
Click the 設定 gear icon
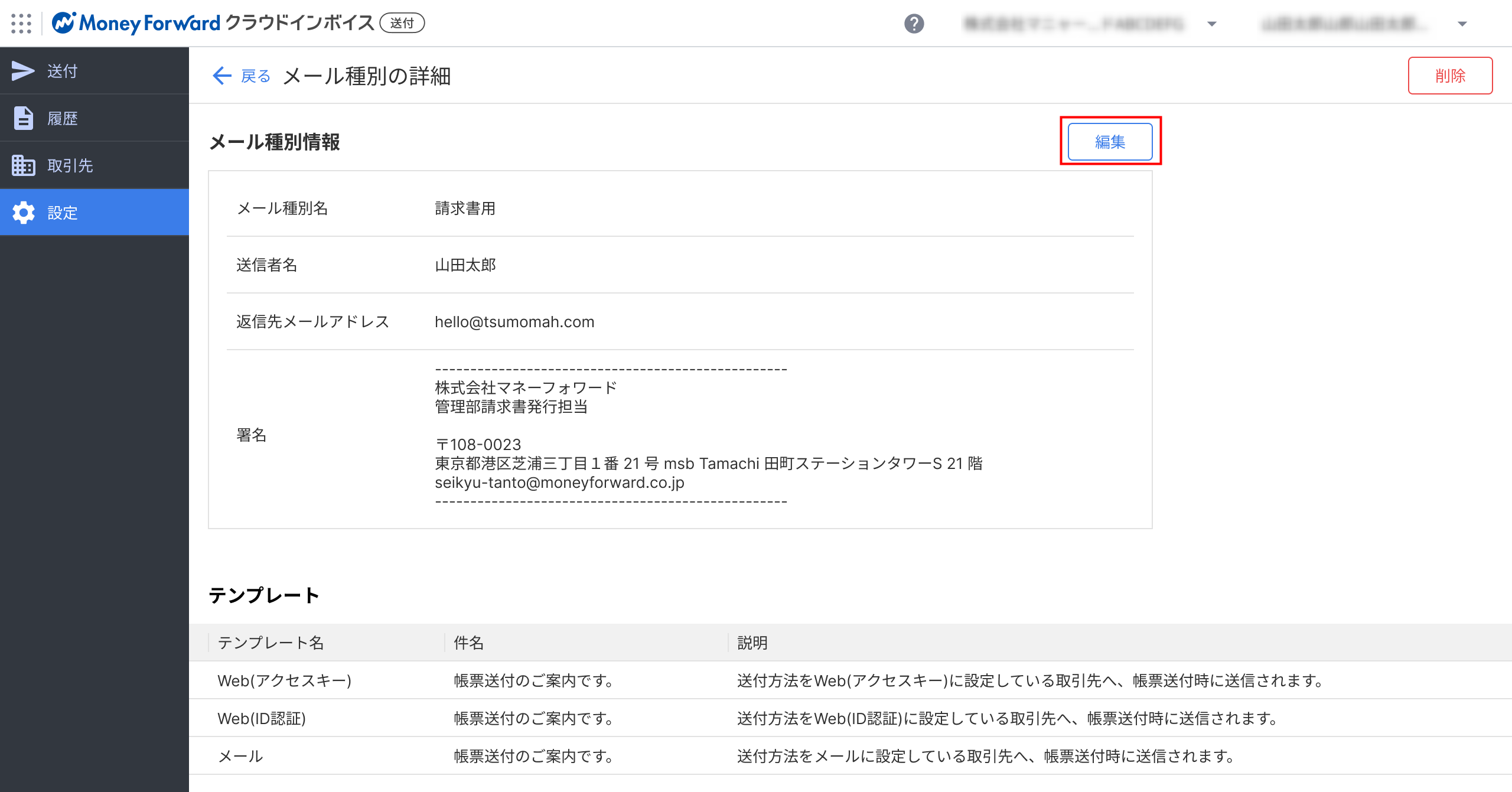(x=23, y=213)
